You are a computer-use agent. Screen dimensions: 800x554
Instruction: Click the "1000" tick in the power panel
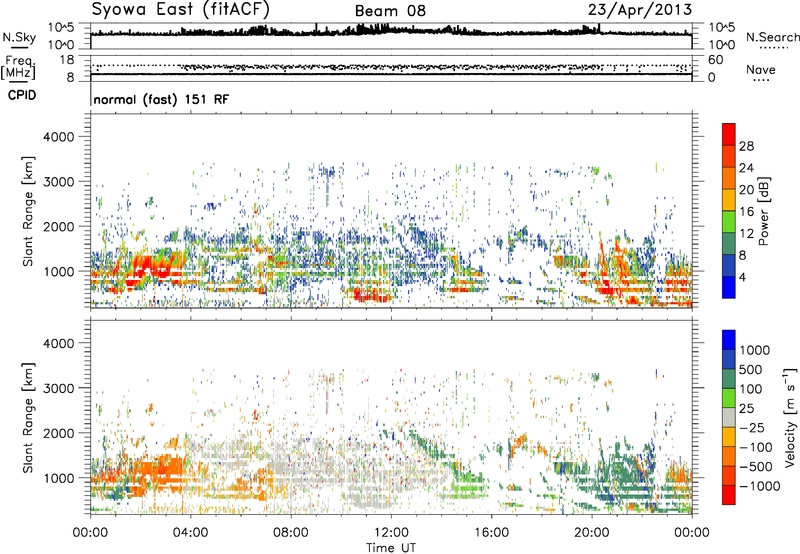(x=58, y=271)
